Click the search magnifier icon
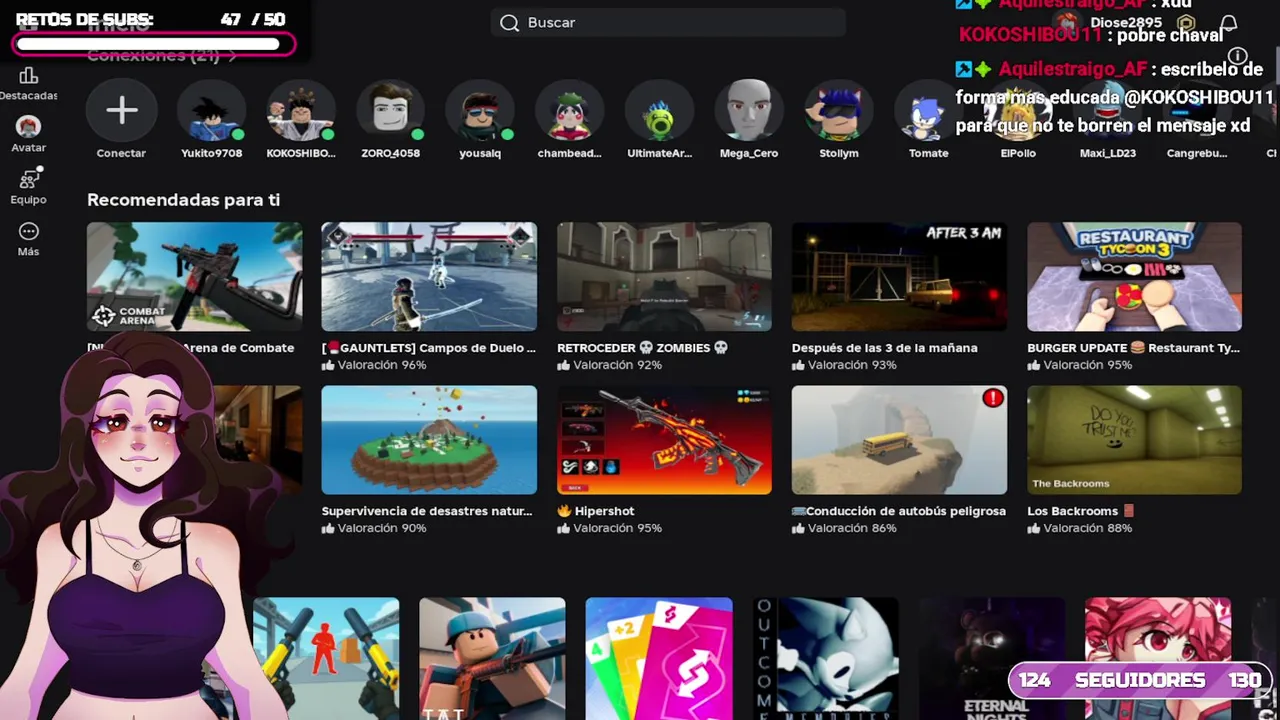Viewport: 1280px width, 720px height. click(509, 23)
